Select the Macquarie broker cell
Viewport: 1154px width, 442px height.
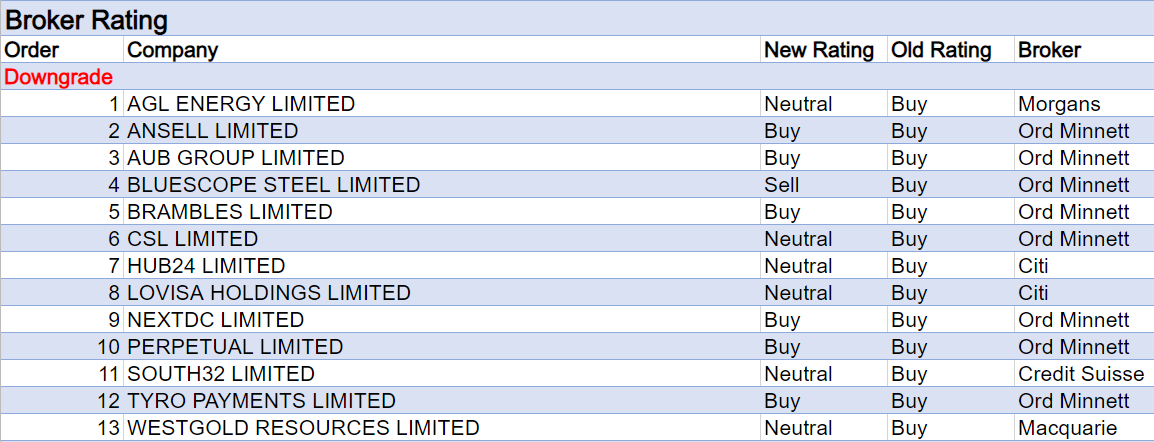1066,428
